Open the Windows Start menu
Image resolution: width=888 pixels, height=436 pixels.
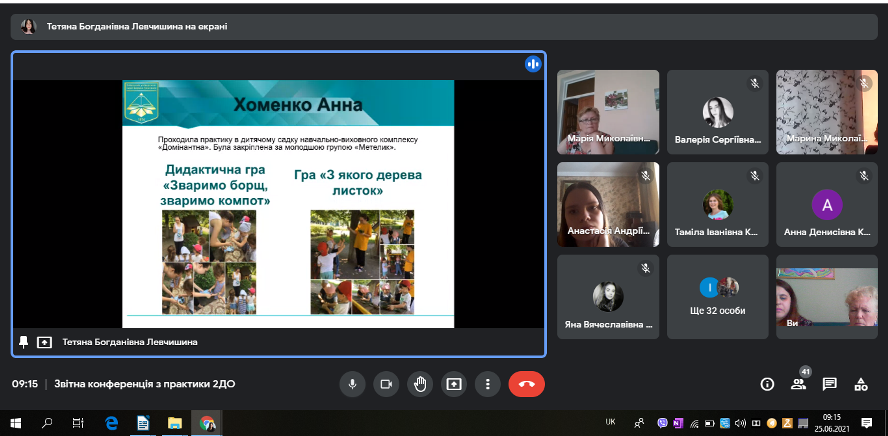[x=16, y=423]
